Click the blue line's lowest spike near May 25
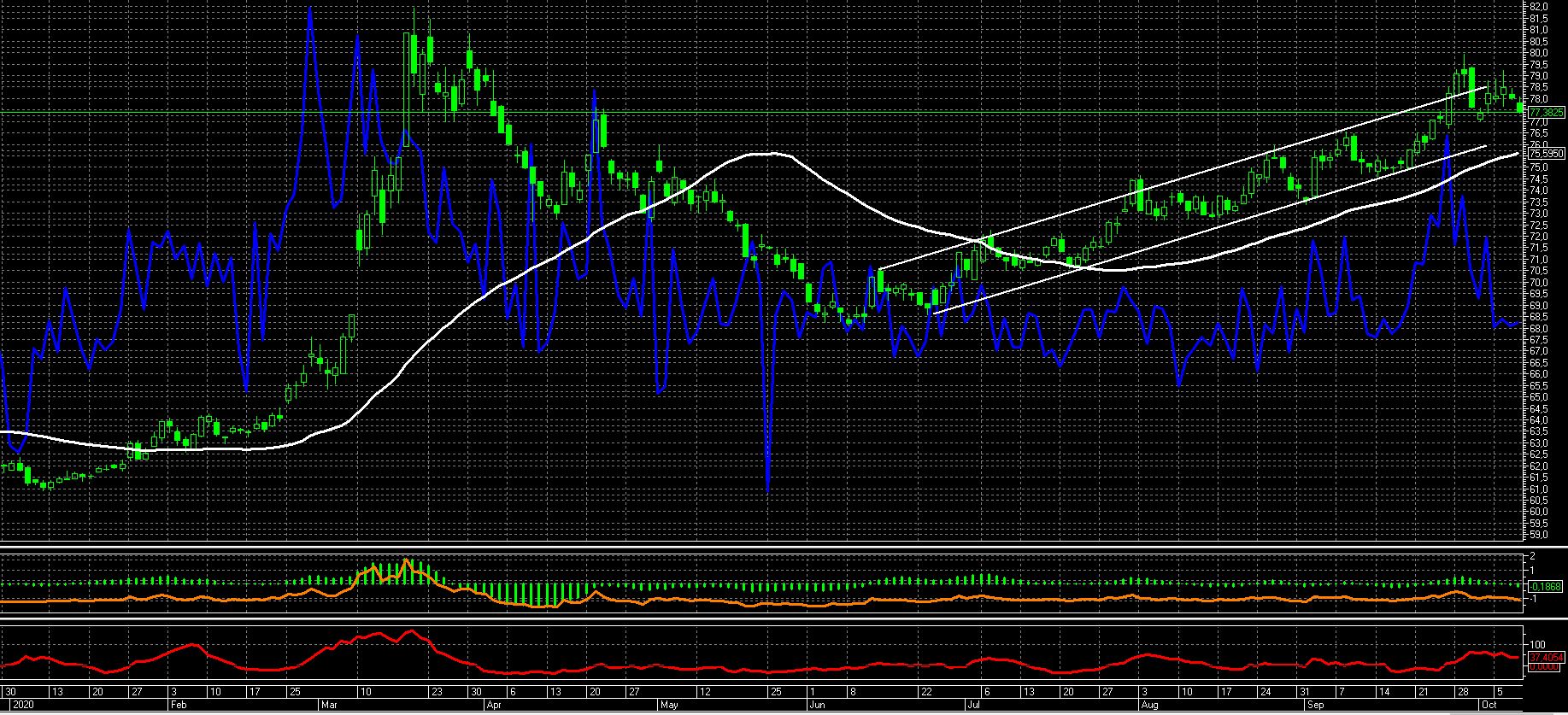The image size is (1568, 715). click(x=768, y=490)
